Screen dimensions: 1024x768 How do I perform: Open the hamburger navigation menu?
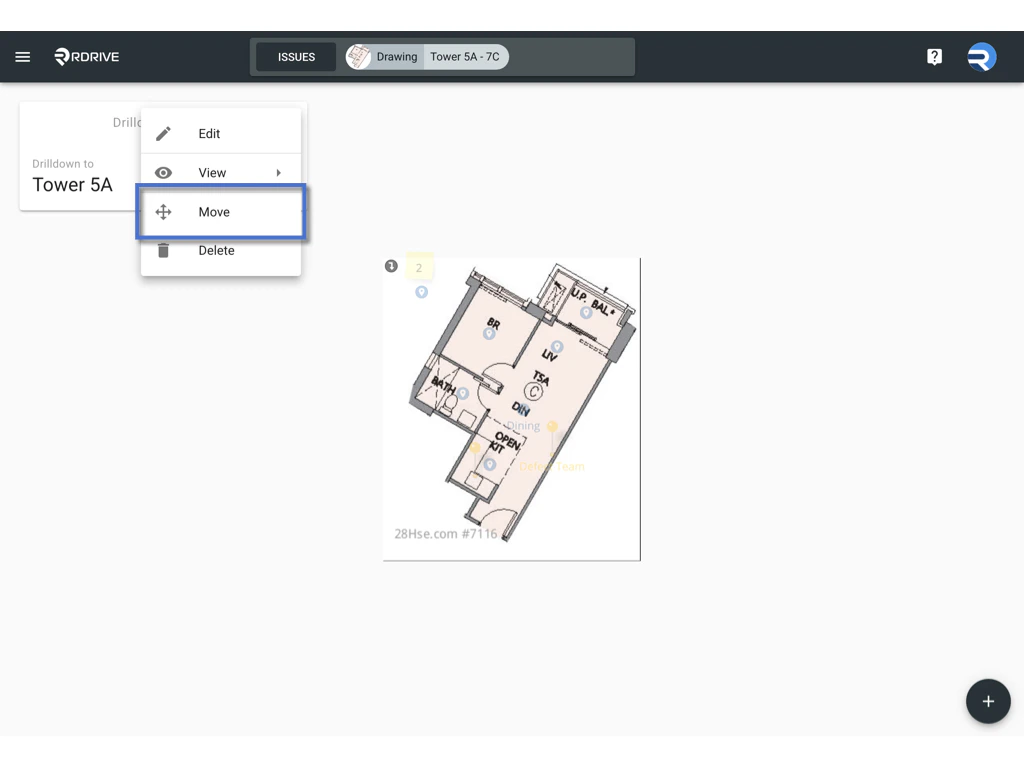click(x=22, y=56)
